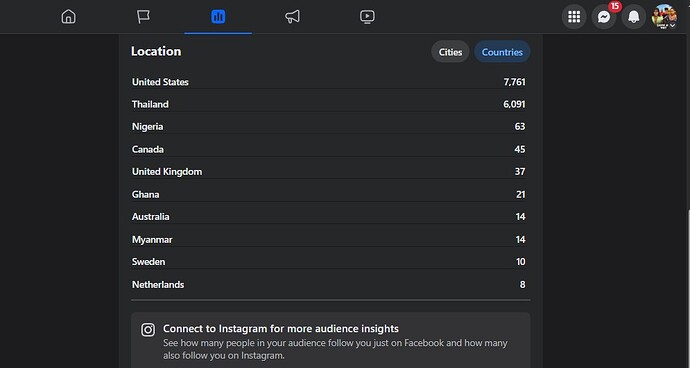Screen dimensions: 690x368
Task: Select the Insights bar chart icon
Action: point(218,17)
